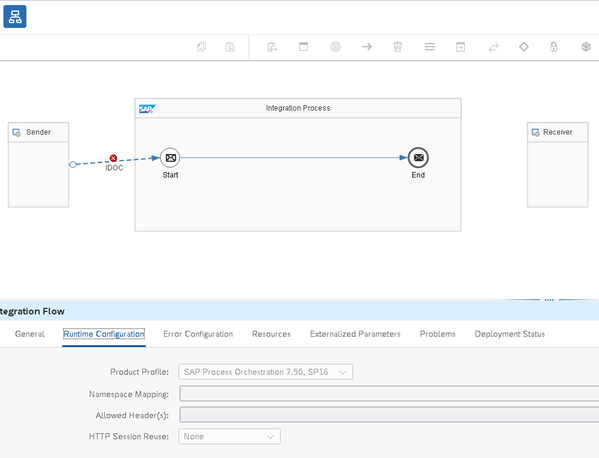Screen dimensions: 599x458
Task: Click the copy icon in the toolbar
Action: [x=201, y=47]
